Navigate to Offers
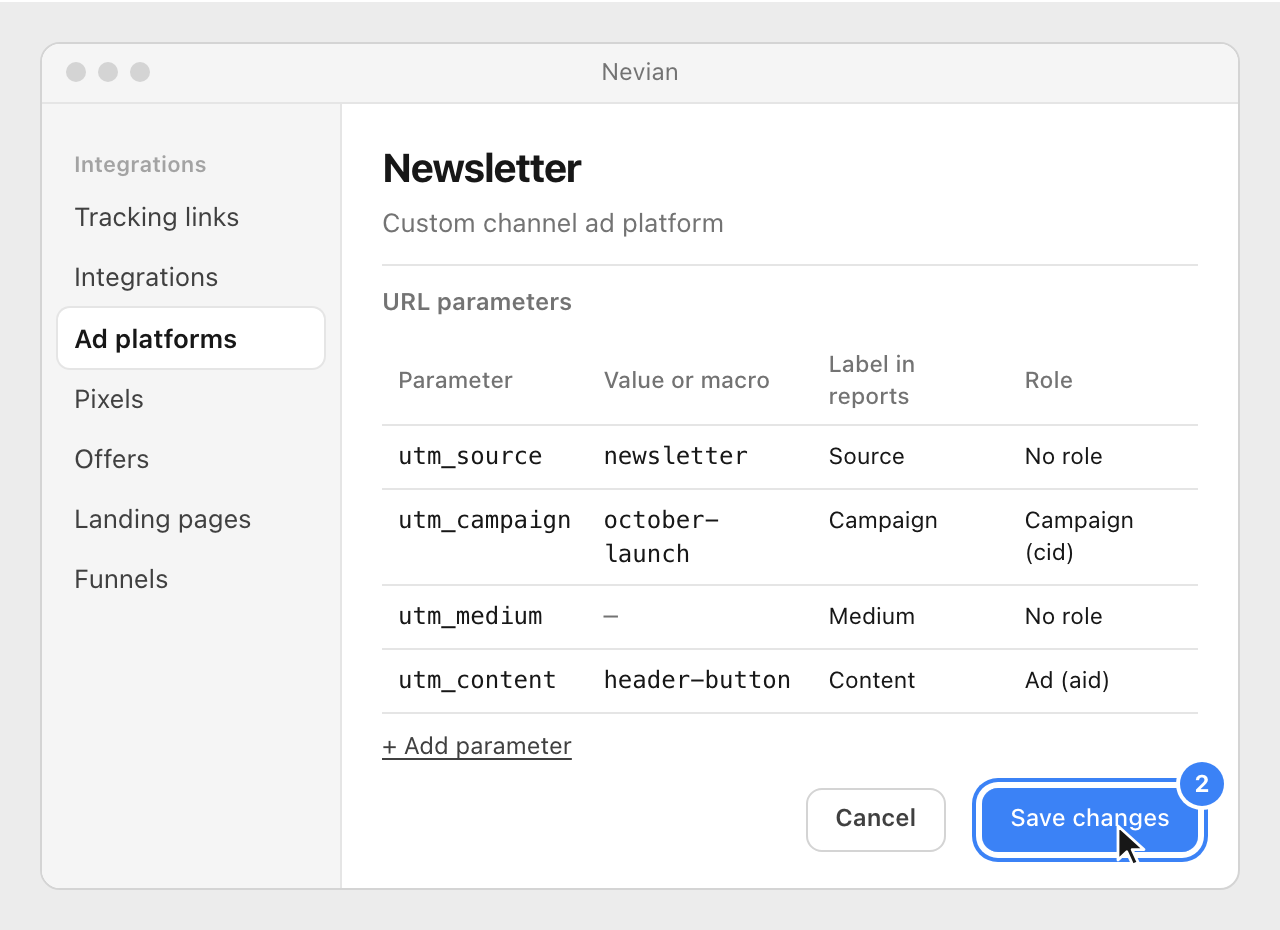Screen dimensions: 1280x930 112,459
